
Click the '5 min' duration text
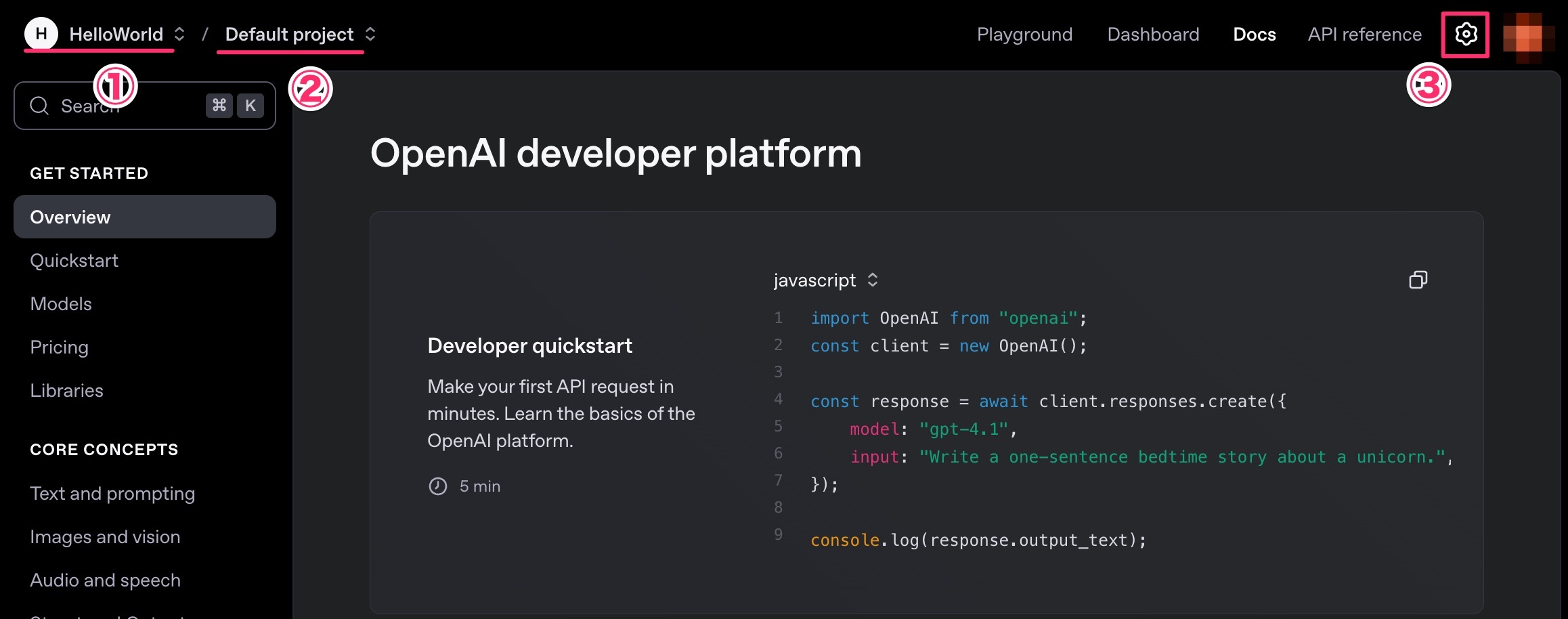(480, 486)
